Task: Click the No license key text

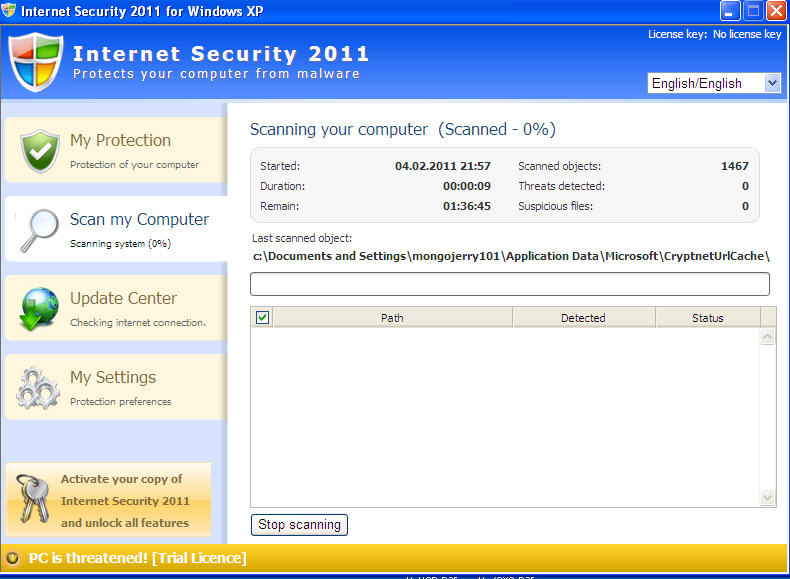Action: pyautogui.click(x=747, y=34)
